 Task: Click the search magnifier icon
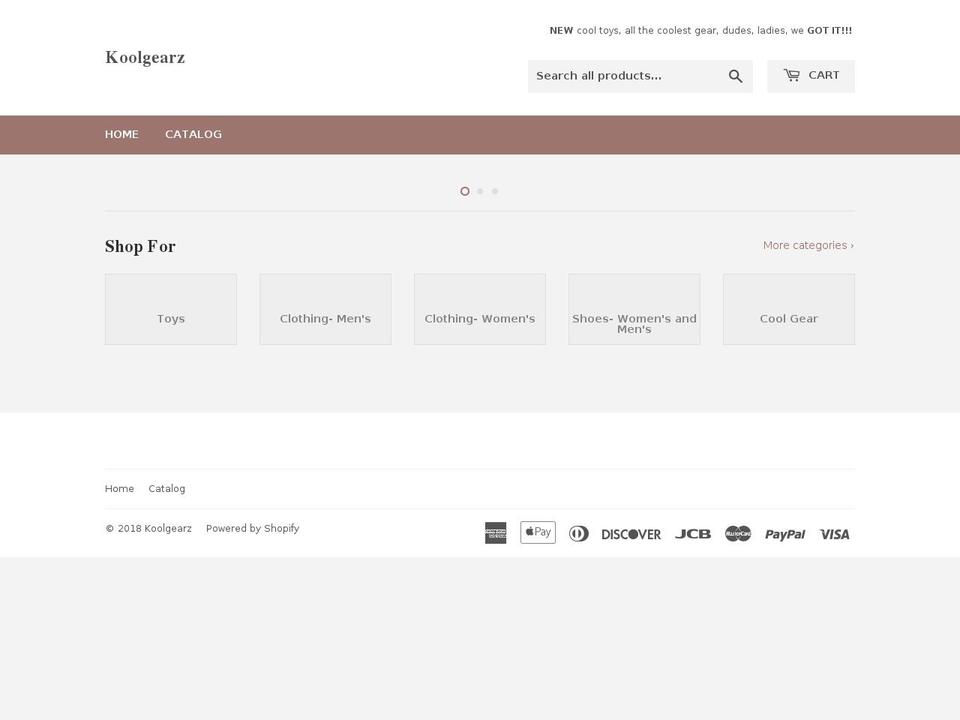735,76
